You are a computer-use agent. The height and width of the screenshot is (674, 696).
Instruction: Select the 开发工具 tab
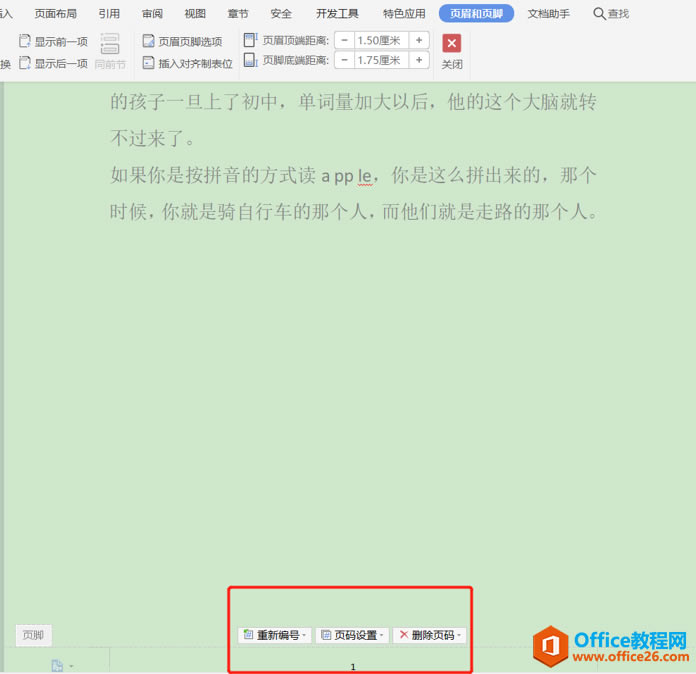337,14
